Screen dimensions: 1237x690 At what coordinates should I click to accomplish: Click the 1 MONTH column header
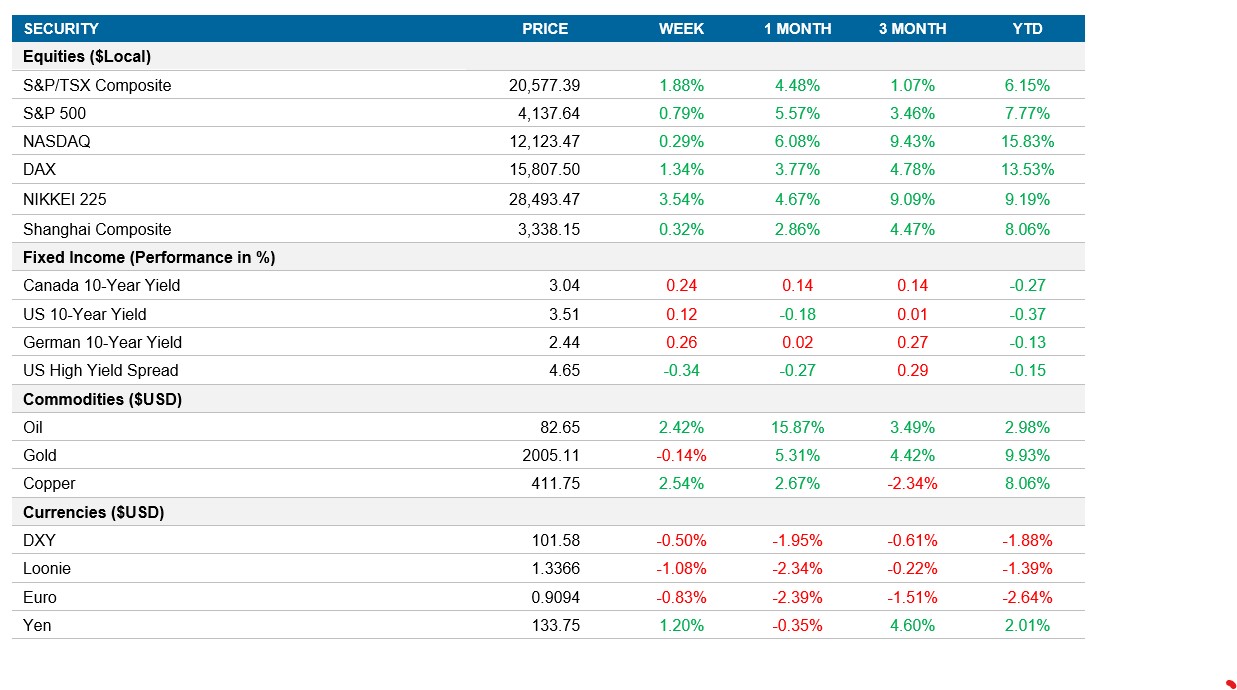[x=797, y=29]
